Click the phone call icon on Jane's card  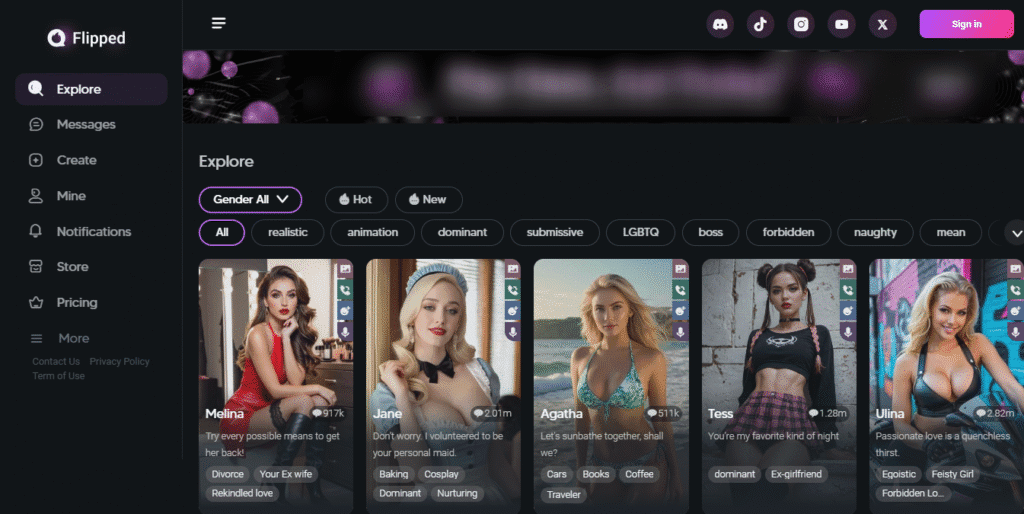(x=513, y=289)
